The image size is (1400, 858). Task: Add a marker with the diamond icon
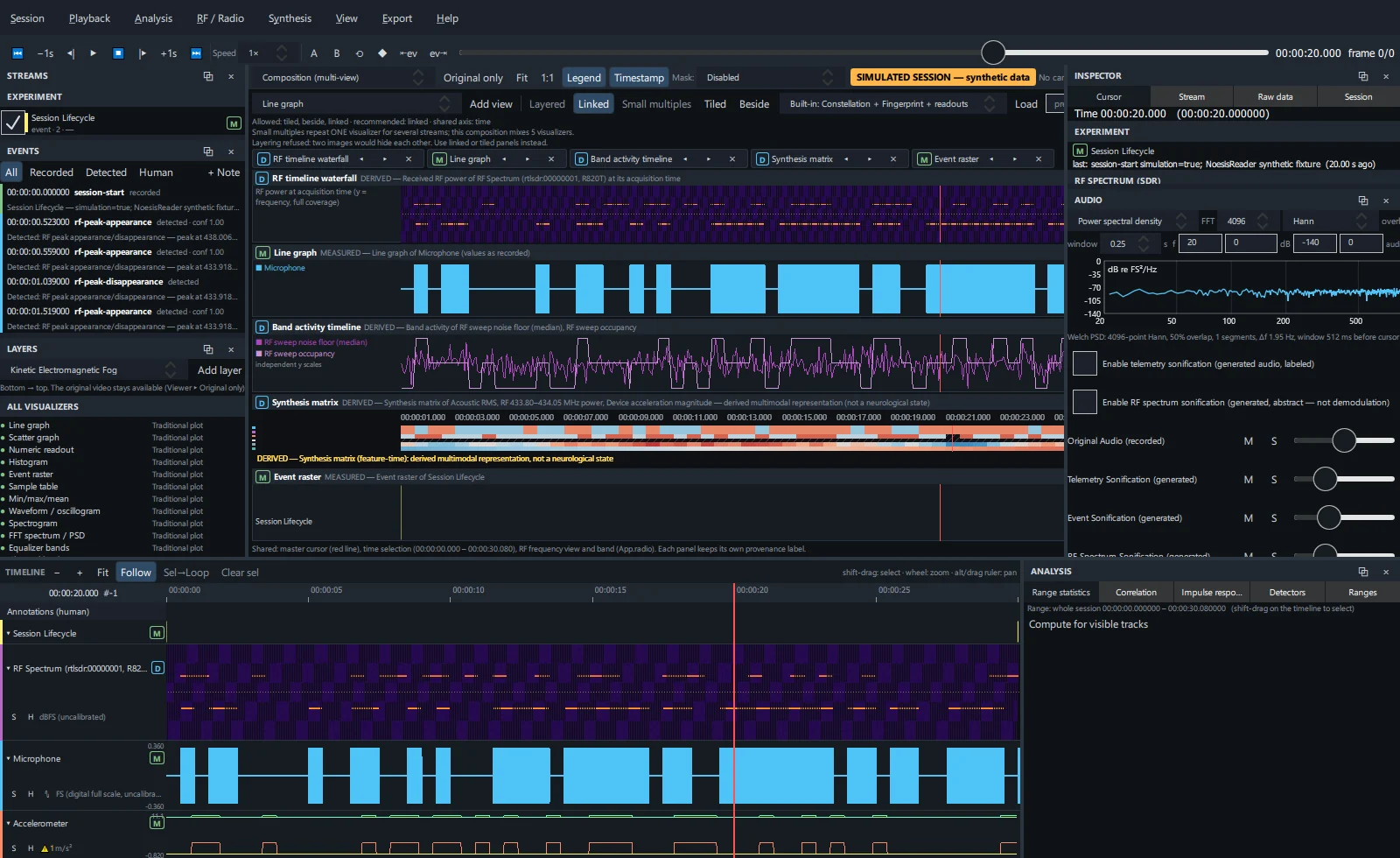(x=382, y=53)
